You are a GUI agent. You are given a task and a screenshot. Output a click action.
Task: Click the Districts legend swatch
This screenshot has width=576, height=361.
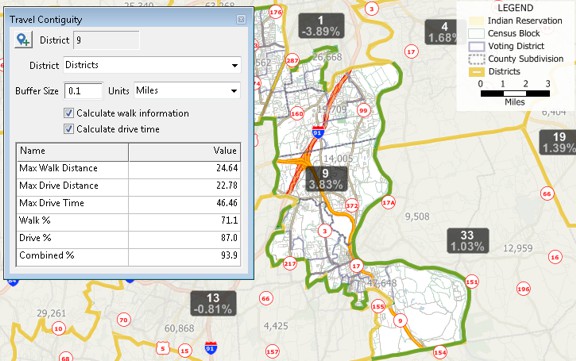476,72
